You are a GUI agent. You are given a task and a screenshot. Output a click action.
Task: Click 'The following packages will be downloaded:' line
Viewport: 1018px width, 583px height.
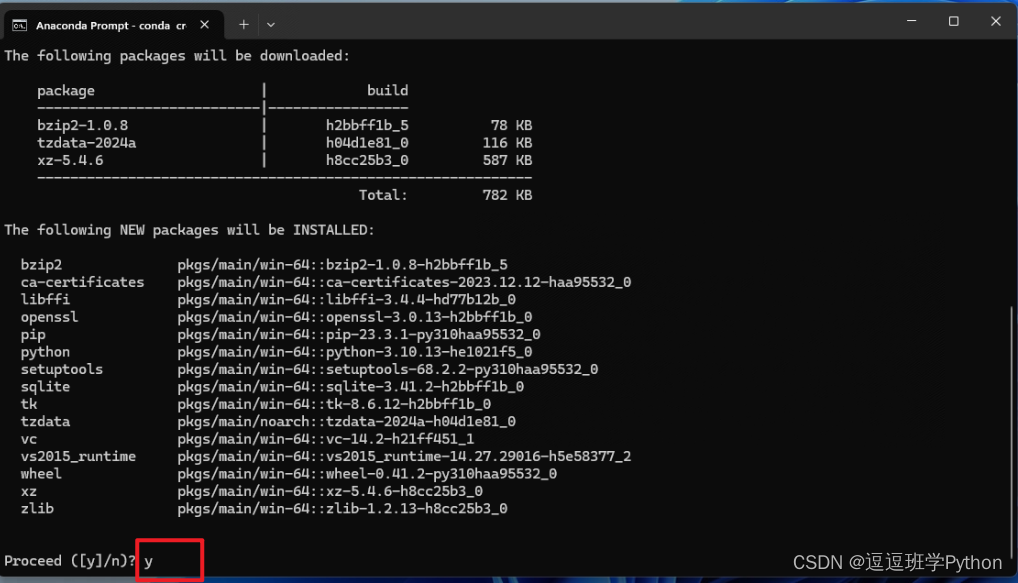click(x=177, y=56)
